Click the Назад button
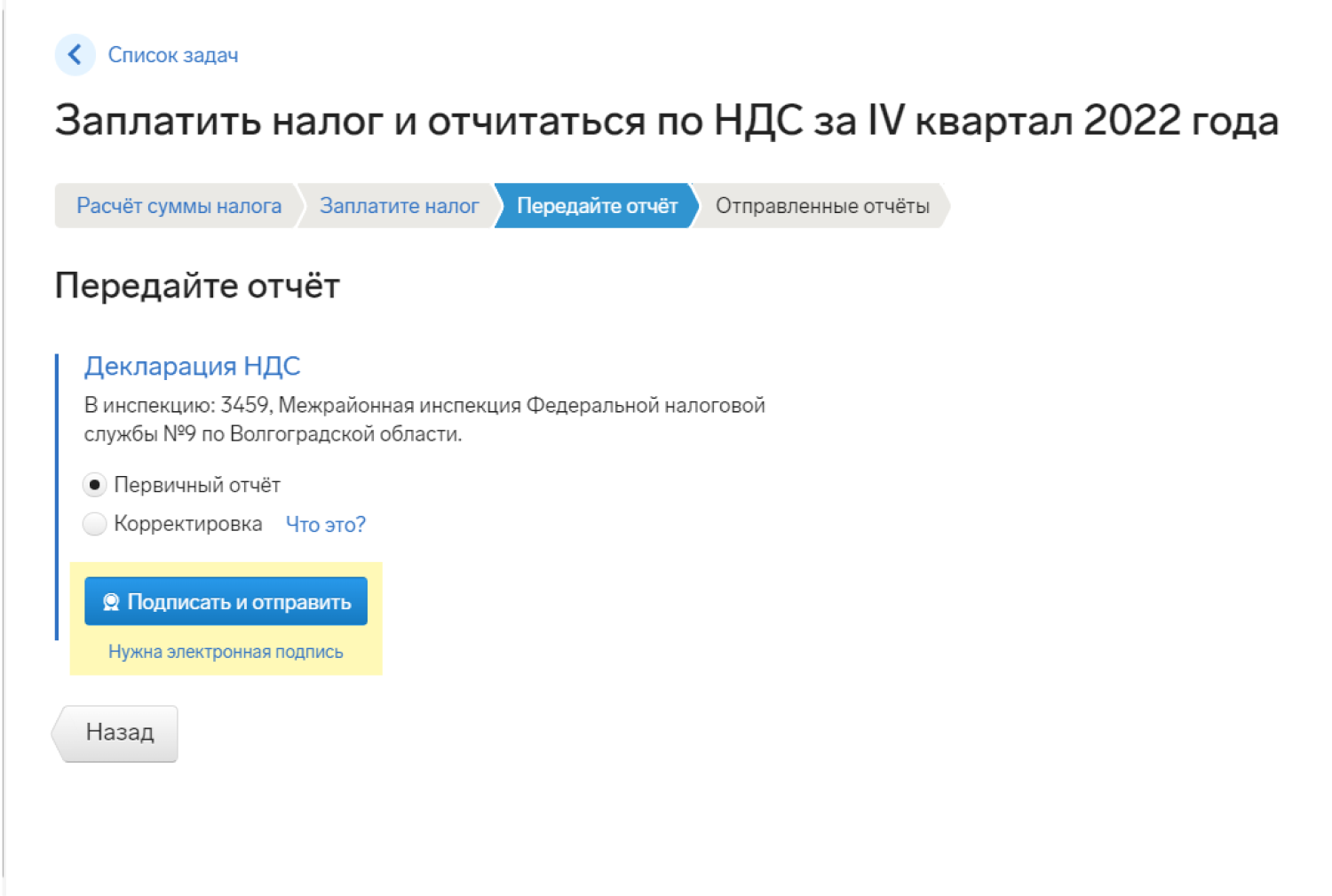 click(115, 733)
